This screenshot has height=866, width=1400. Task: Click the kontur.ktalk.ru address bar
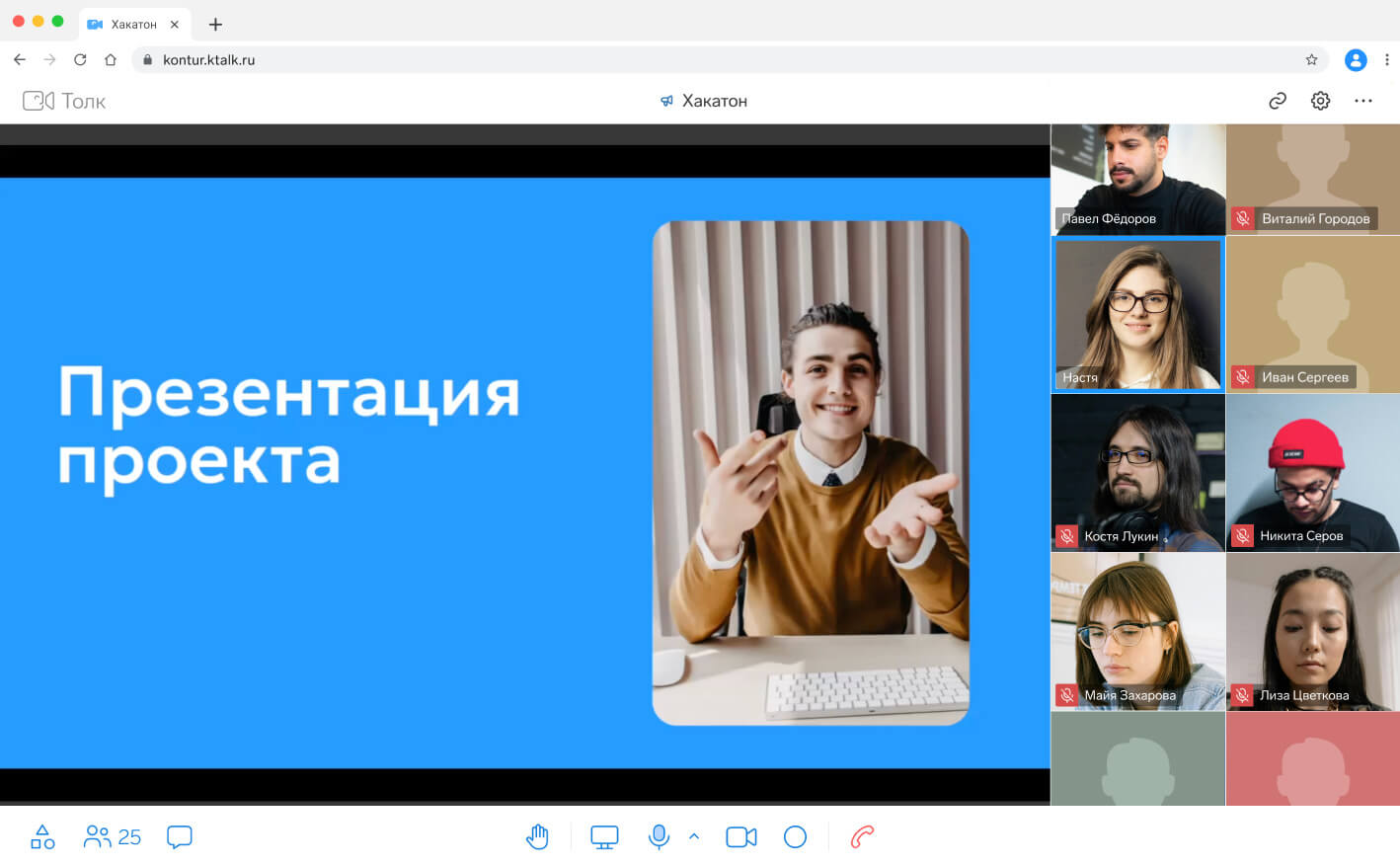691,60
